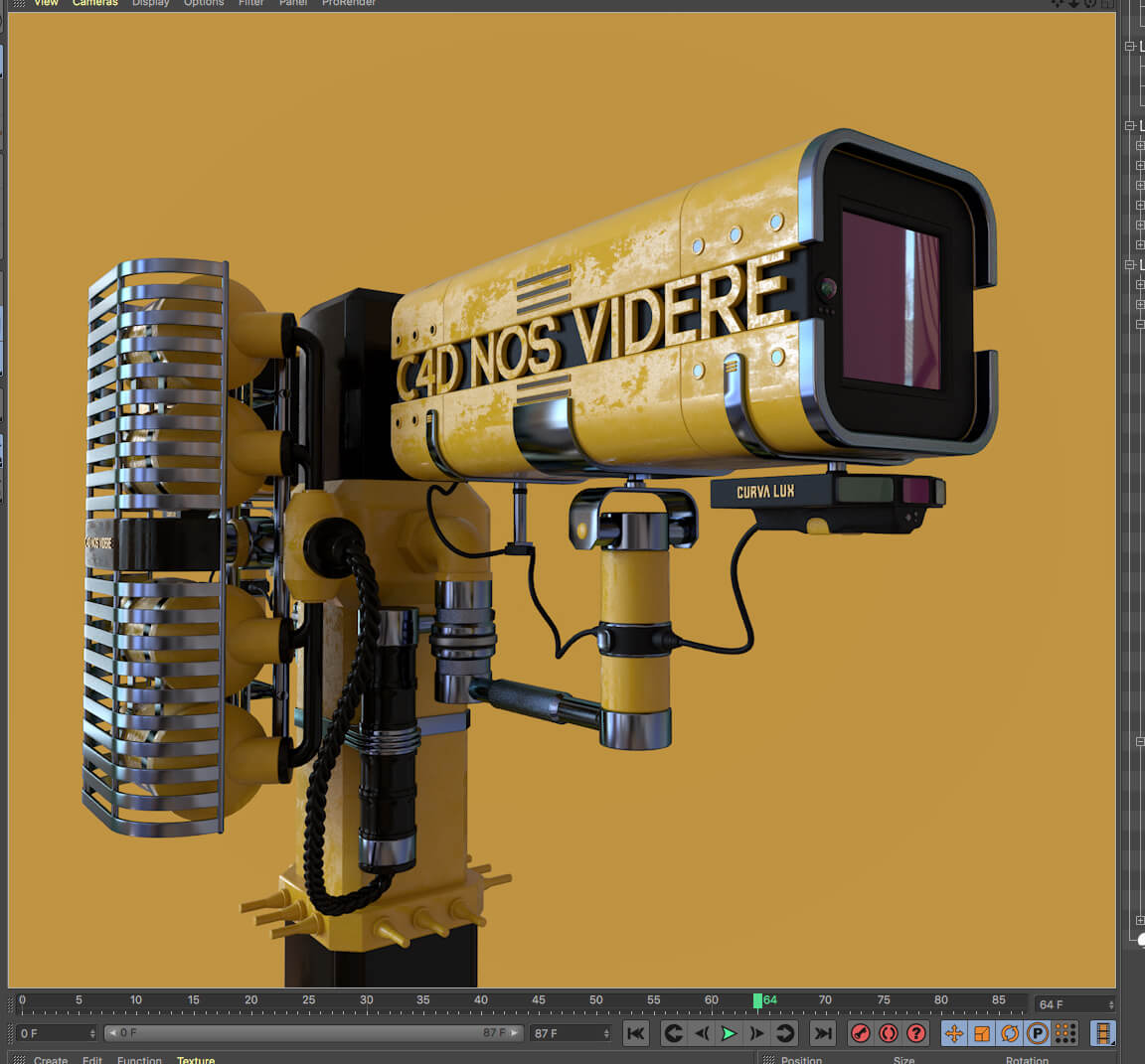Click the red question mark keyframe icon

916,1033
